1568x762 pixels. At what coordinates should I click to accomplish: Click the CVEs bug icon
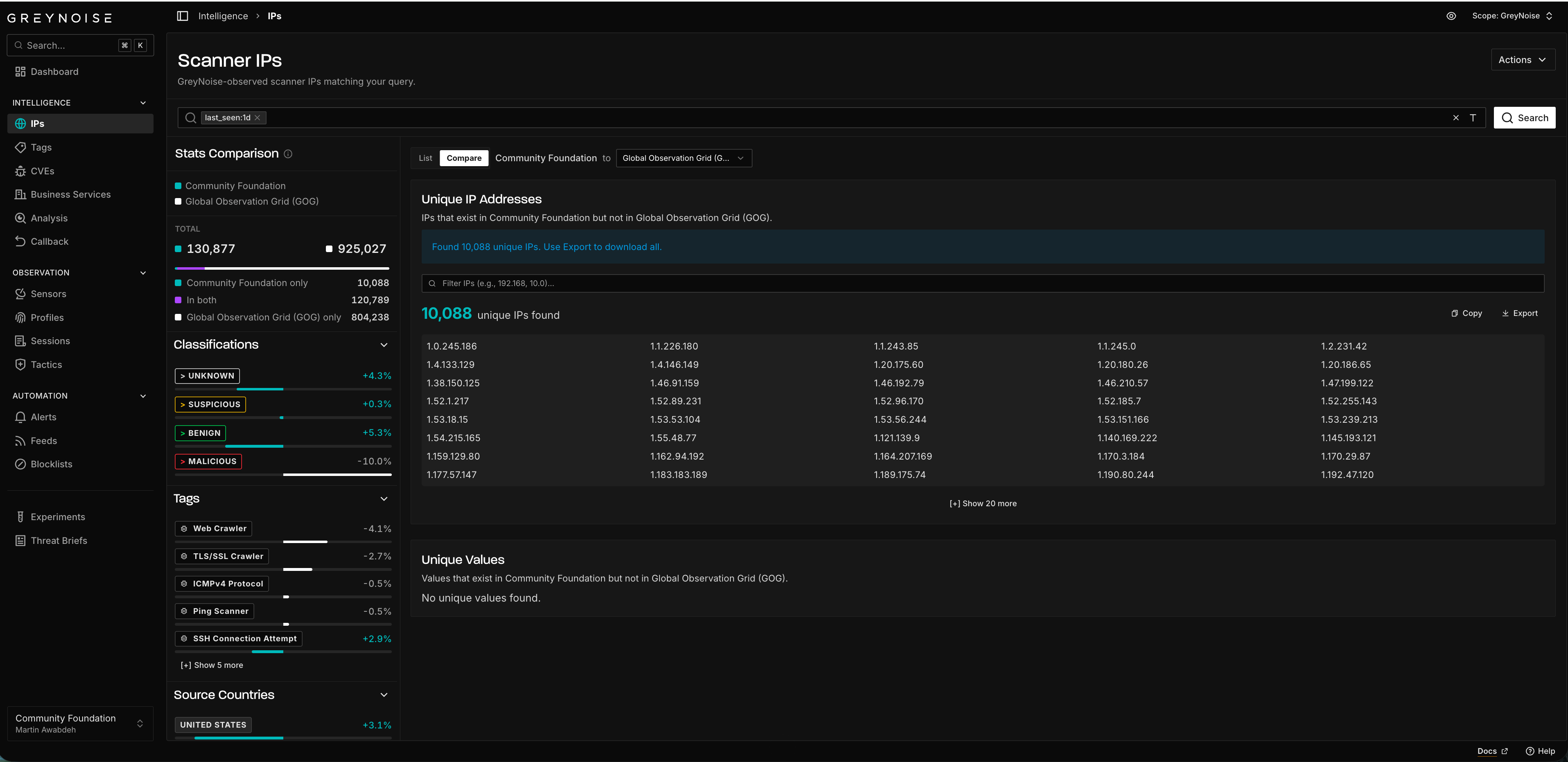(x=20, y=171)
